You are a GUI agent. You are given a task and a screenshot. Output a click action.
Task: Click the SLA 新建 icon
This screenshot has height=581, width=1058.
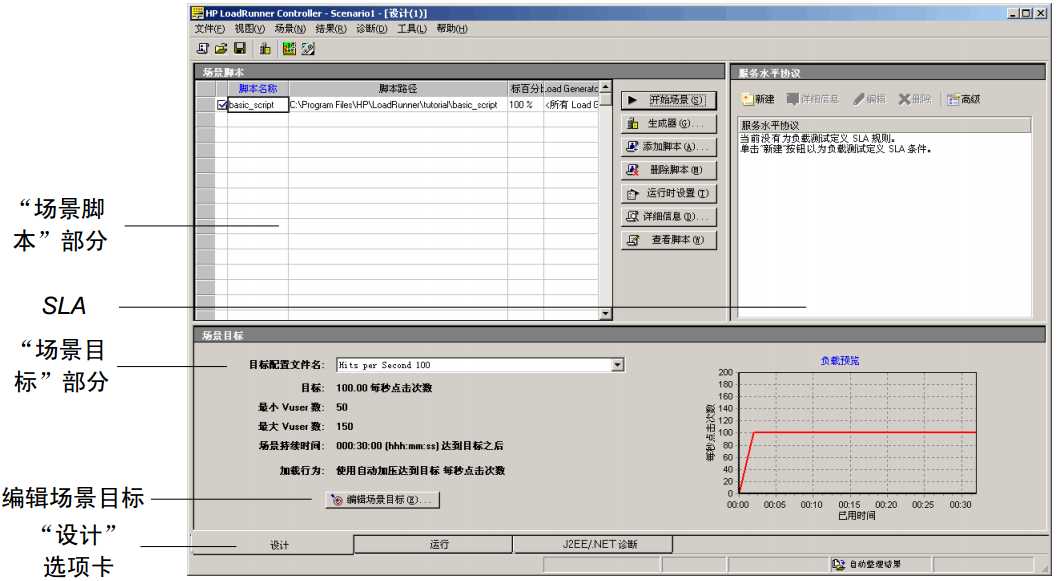pyautogui.click(x=747, y=99)
